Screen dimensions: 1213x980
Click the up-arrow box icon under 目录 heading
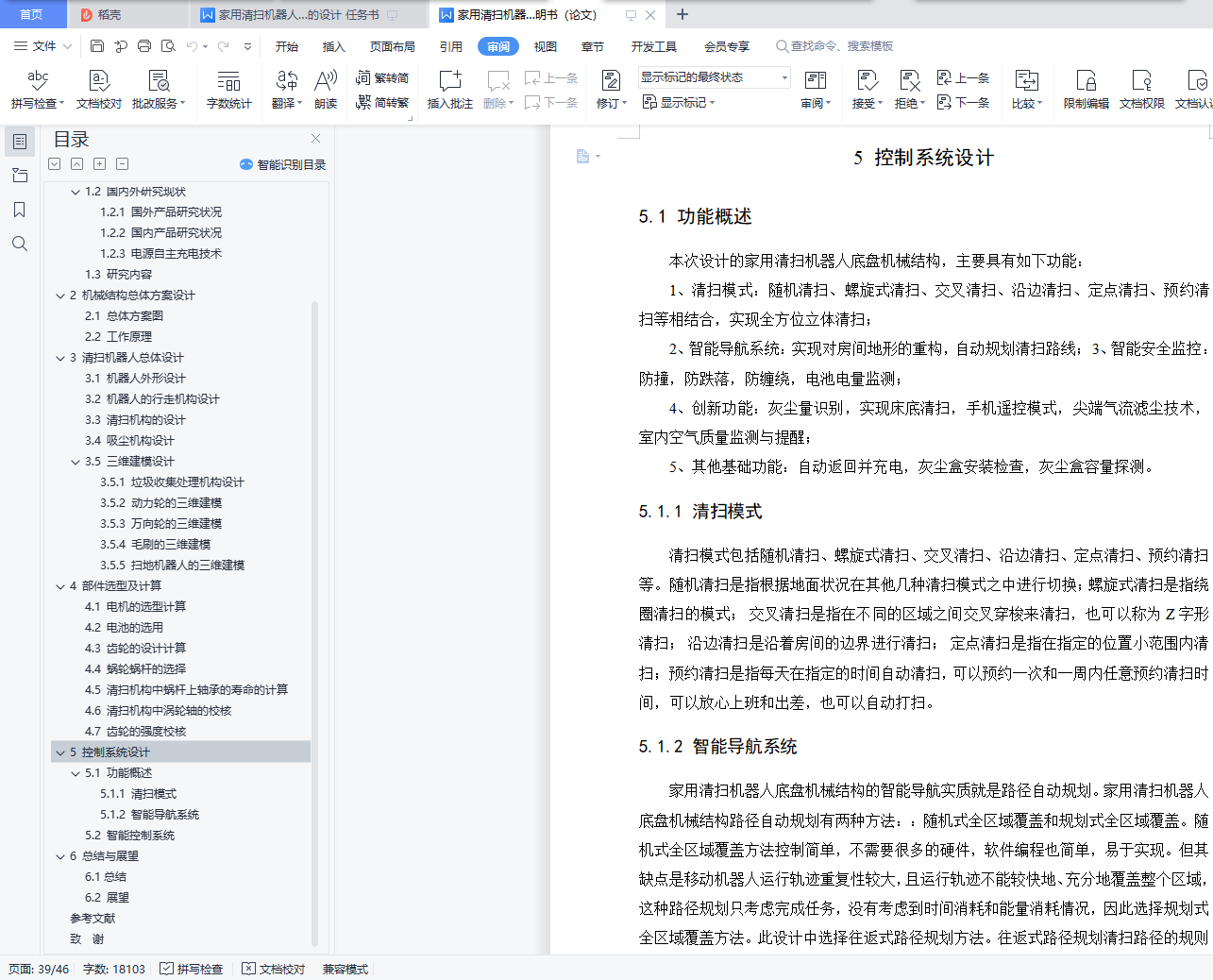76,164
